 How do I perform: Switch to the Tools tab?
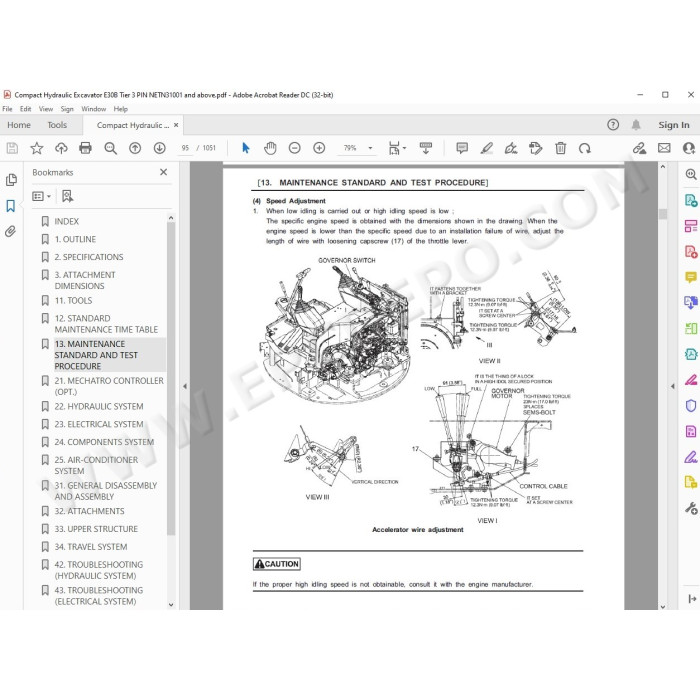[x=57, y=125]
